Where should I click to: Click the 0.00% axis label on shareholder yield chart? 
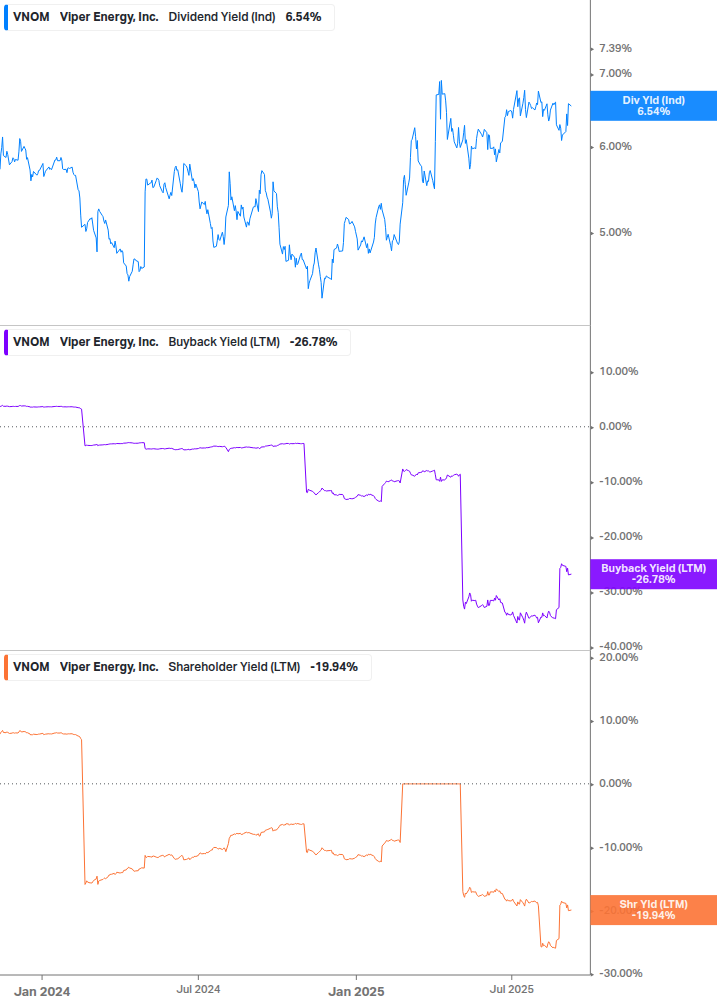tap(615, 784)
